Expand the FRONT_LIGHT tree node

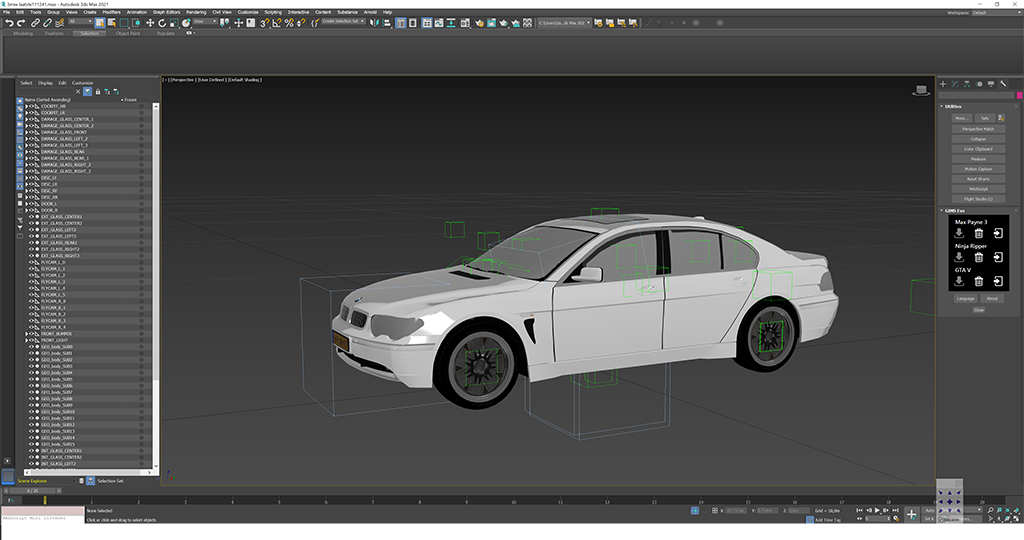click(x=27, y=340)
